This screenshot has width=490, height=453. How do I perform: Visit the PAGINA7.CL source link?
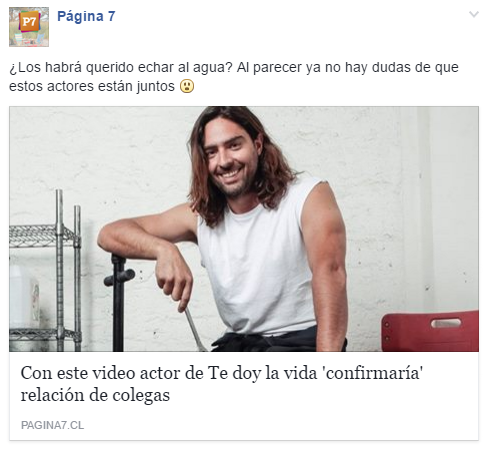click(x=52, y=425)
